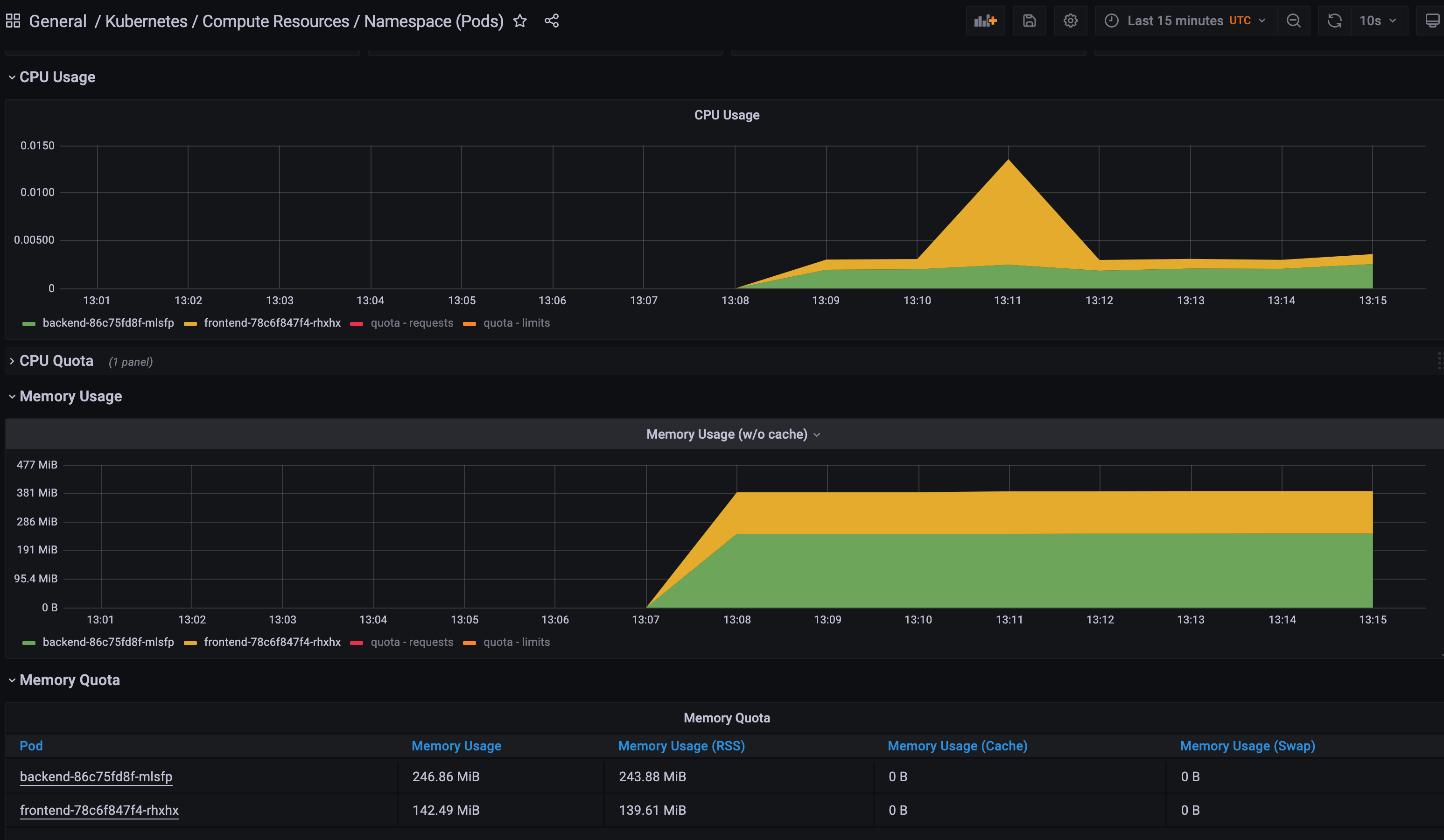Open frontend-78c6f847f4-rhxhx pod link

pyautogui.click(x=98, y=810)
